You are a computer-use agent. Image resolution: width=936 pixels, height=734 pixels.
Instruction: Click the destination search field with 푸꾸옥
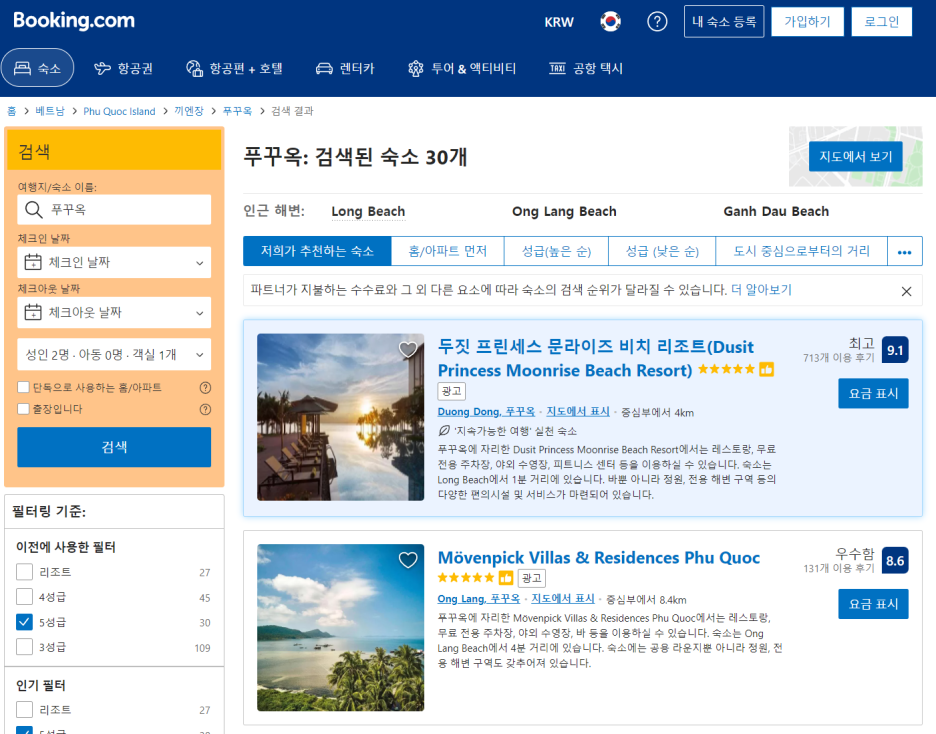tap(114, 209)
